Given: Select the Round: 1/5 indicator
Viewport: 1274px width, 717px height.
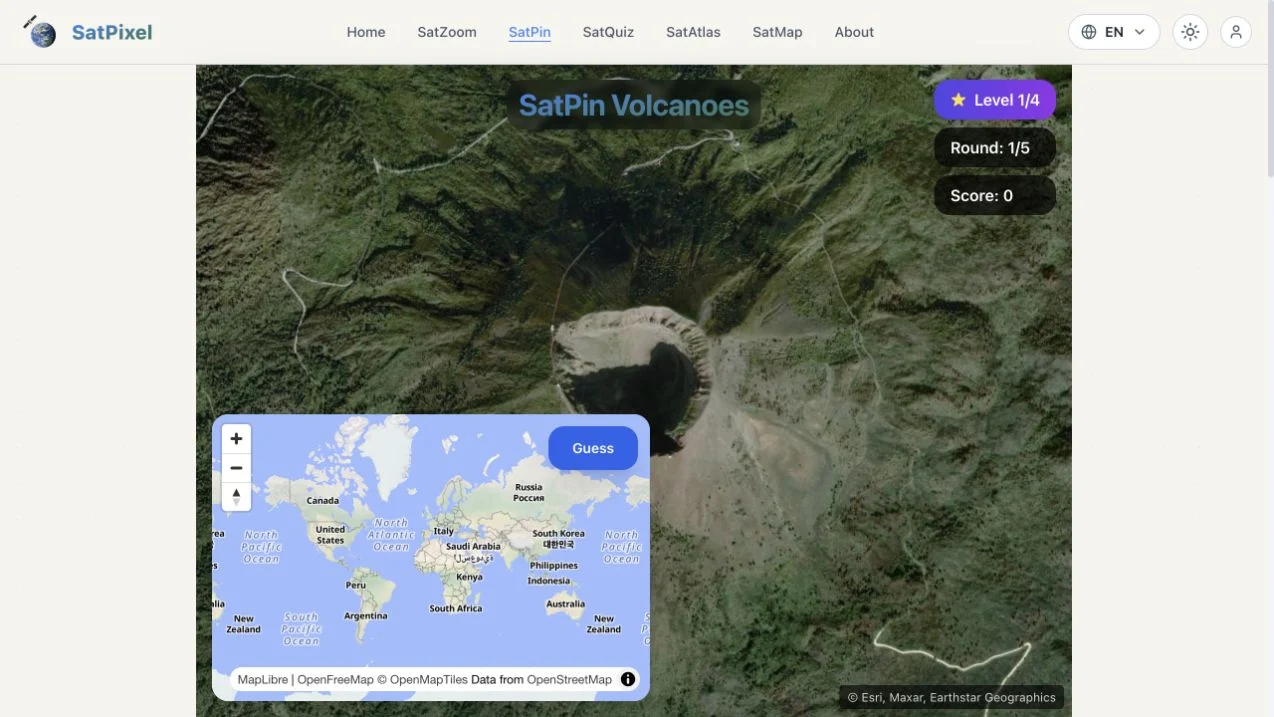Looking at the screenshot, I should tap(995, 148).
